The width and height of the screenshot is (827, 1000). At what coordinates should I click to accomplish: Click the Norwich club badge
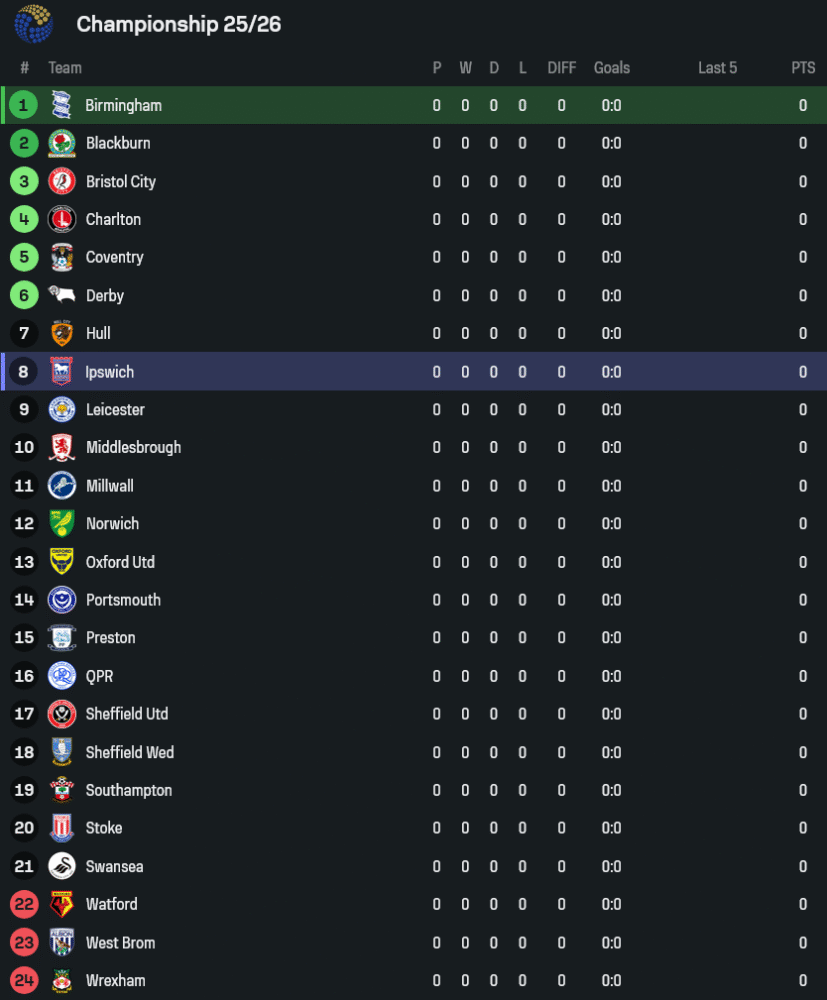coord(62,524)
